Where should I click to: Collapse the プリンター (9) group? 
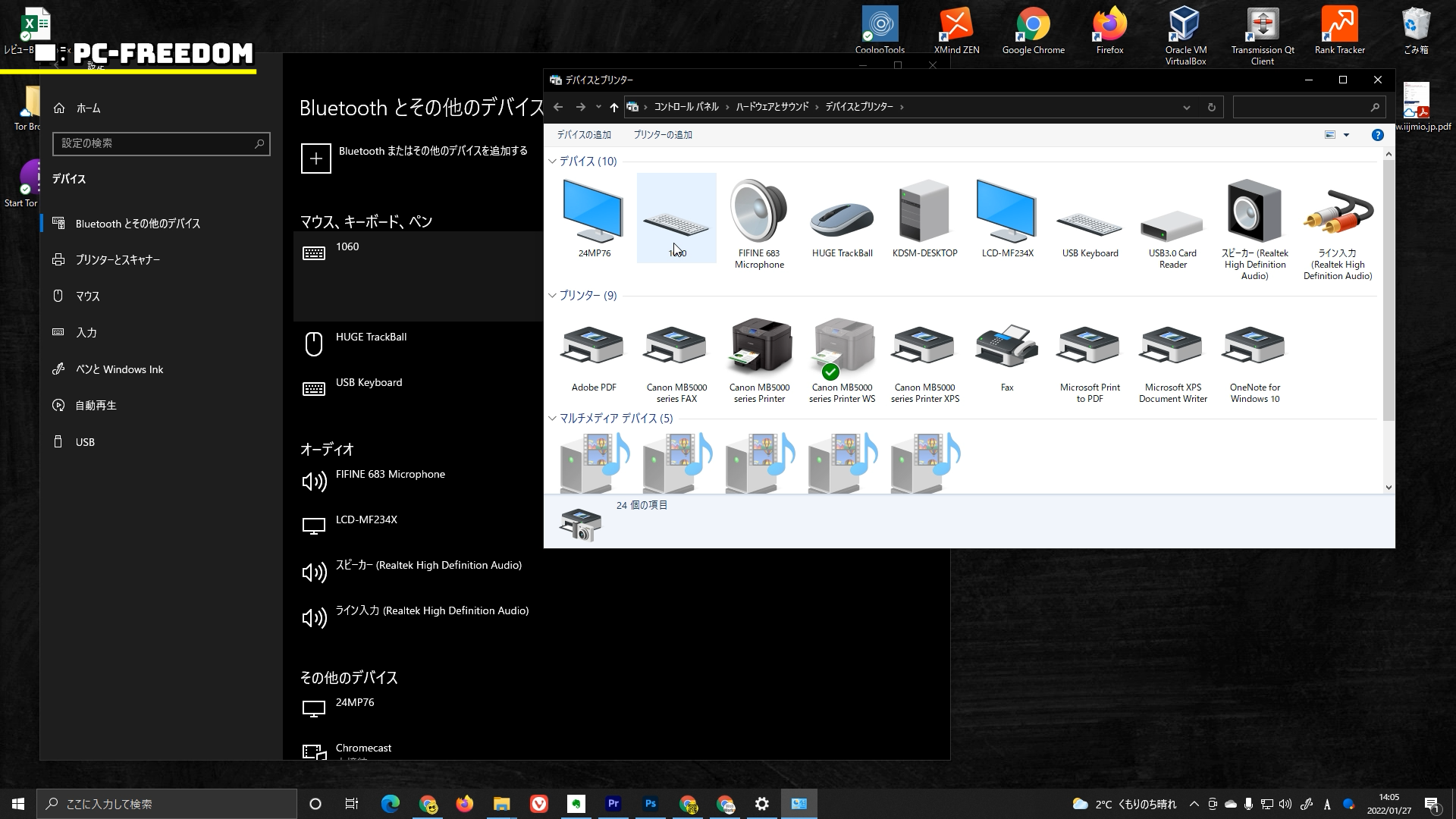click(553, 296)
